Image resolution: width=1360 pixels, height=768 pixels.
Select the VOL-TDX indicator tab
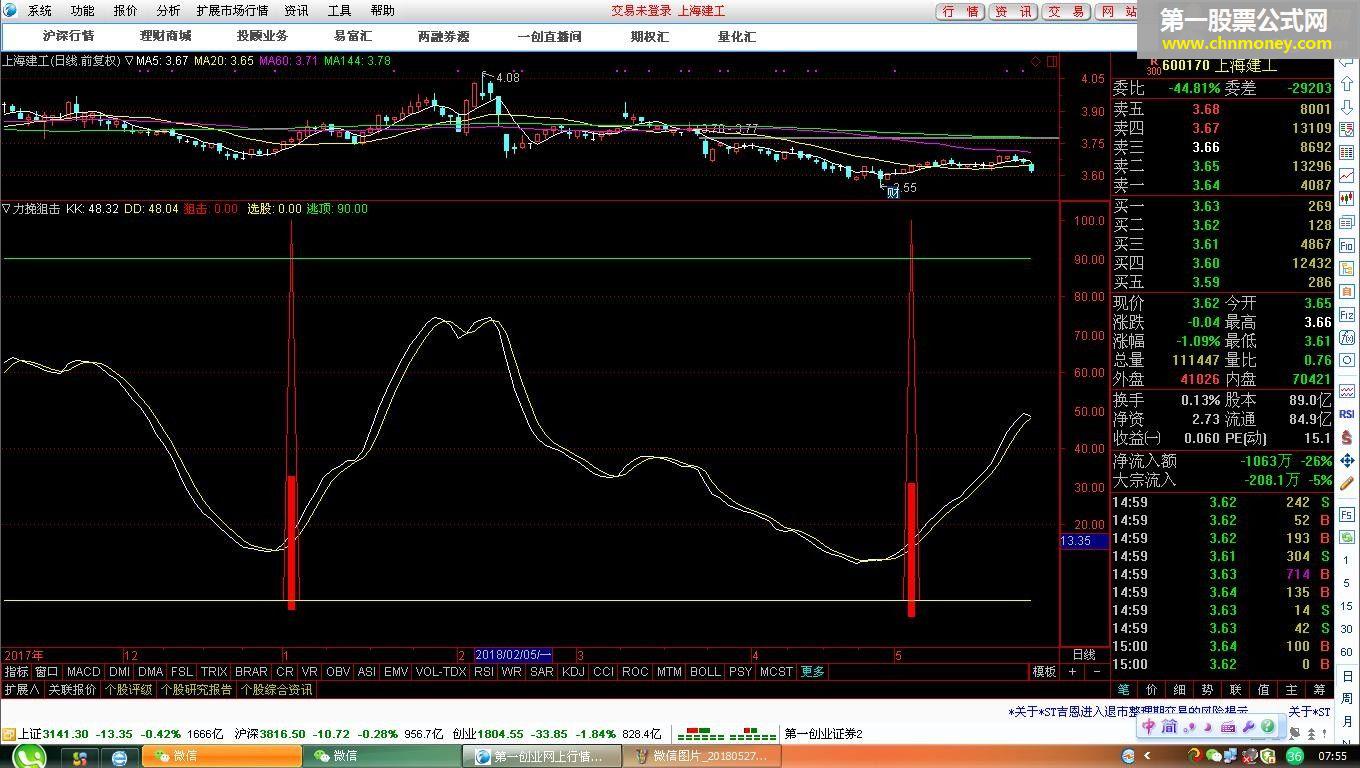click(x=441, y=672)
